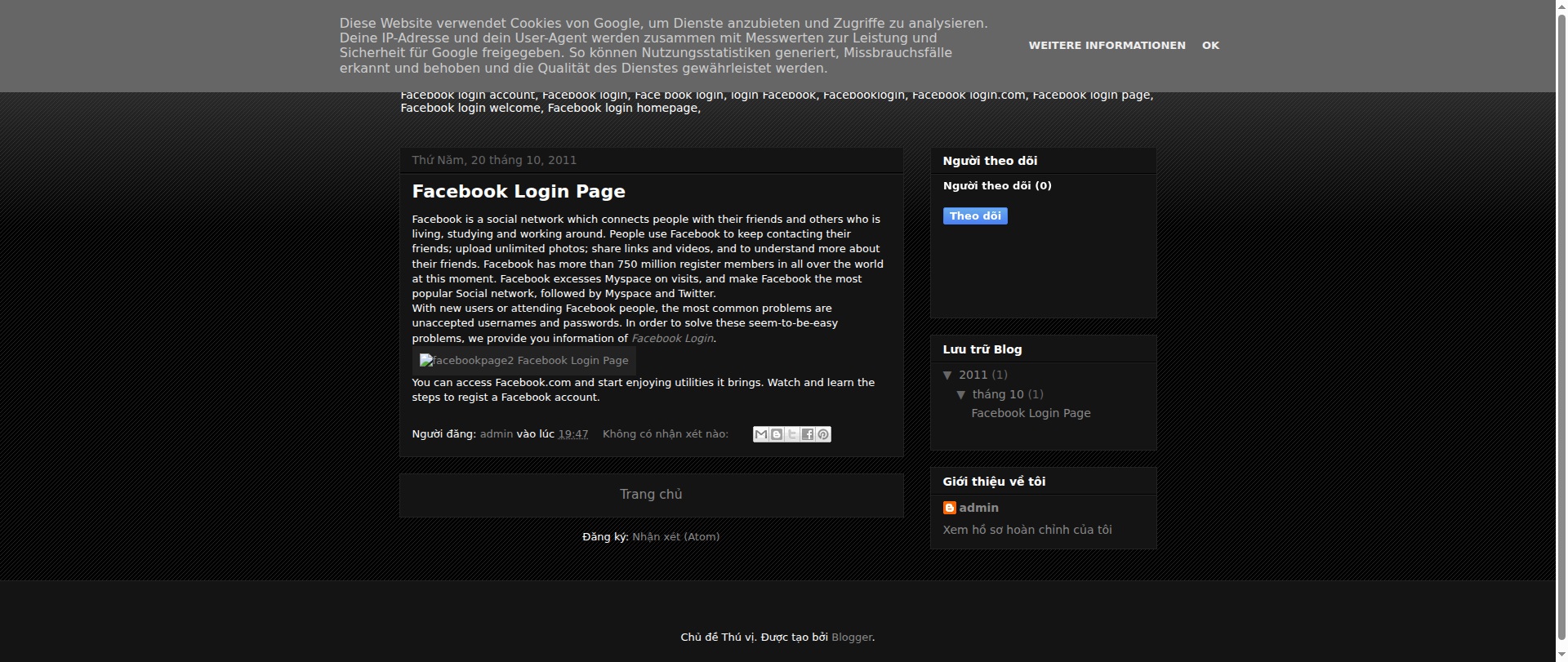The width and height of the screenshot is (1568, 662).
Task: Share post via the Pinterest icon
Action: coord(823,434)
